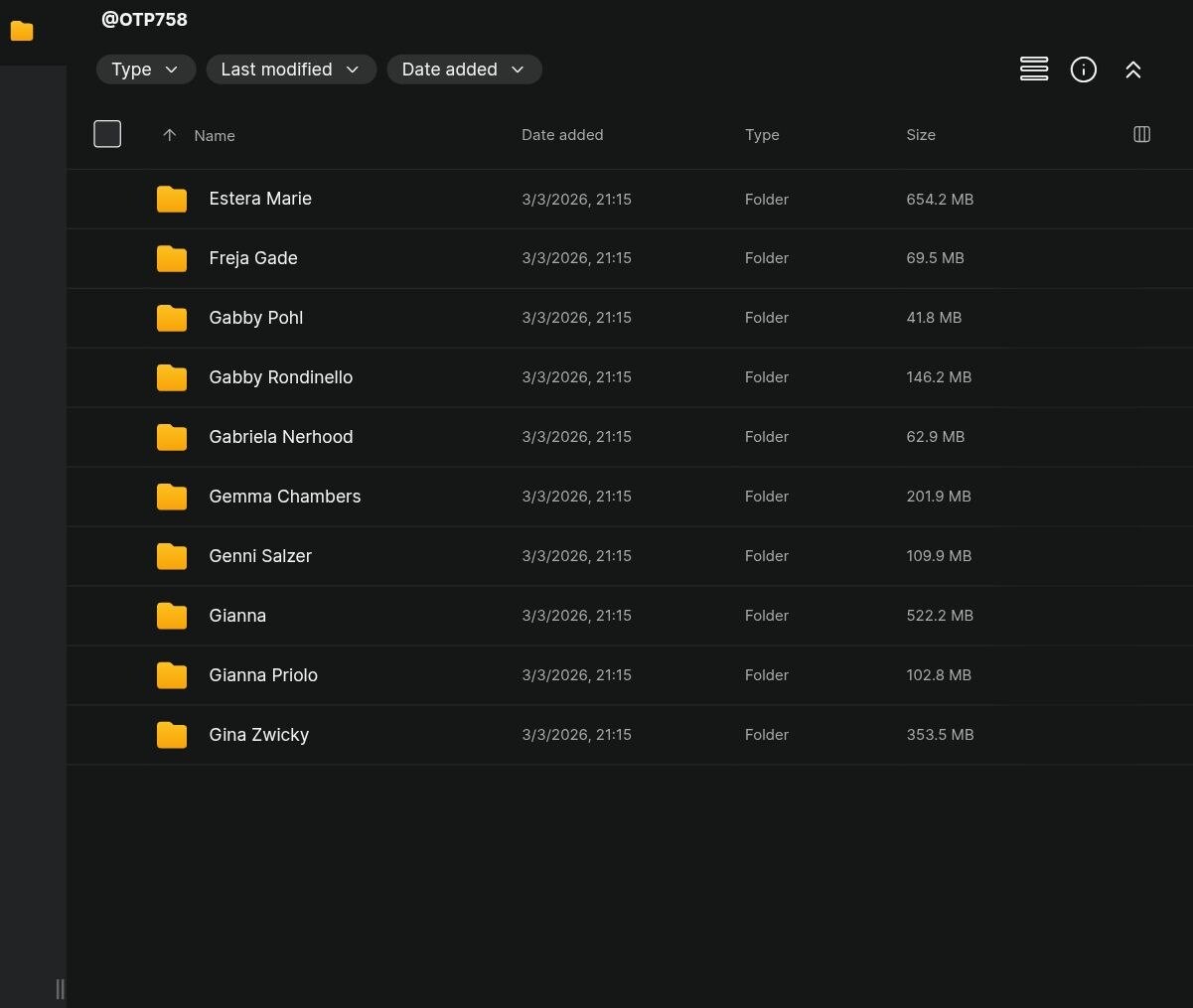Screen dimensions: 1193x1008
Task: Open the info details panel icon
Action: [x=1083, y=70]
